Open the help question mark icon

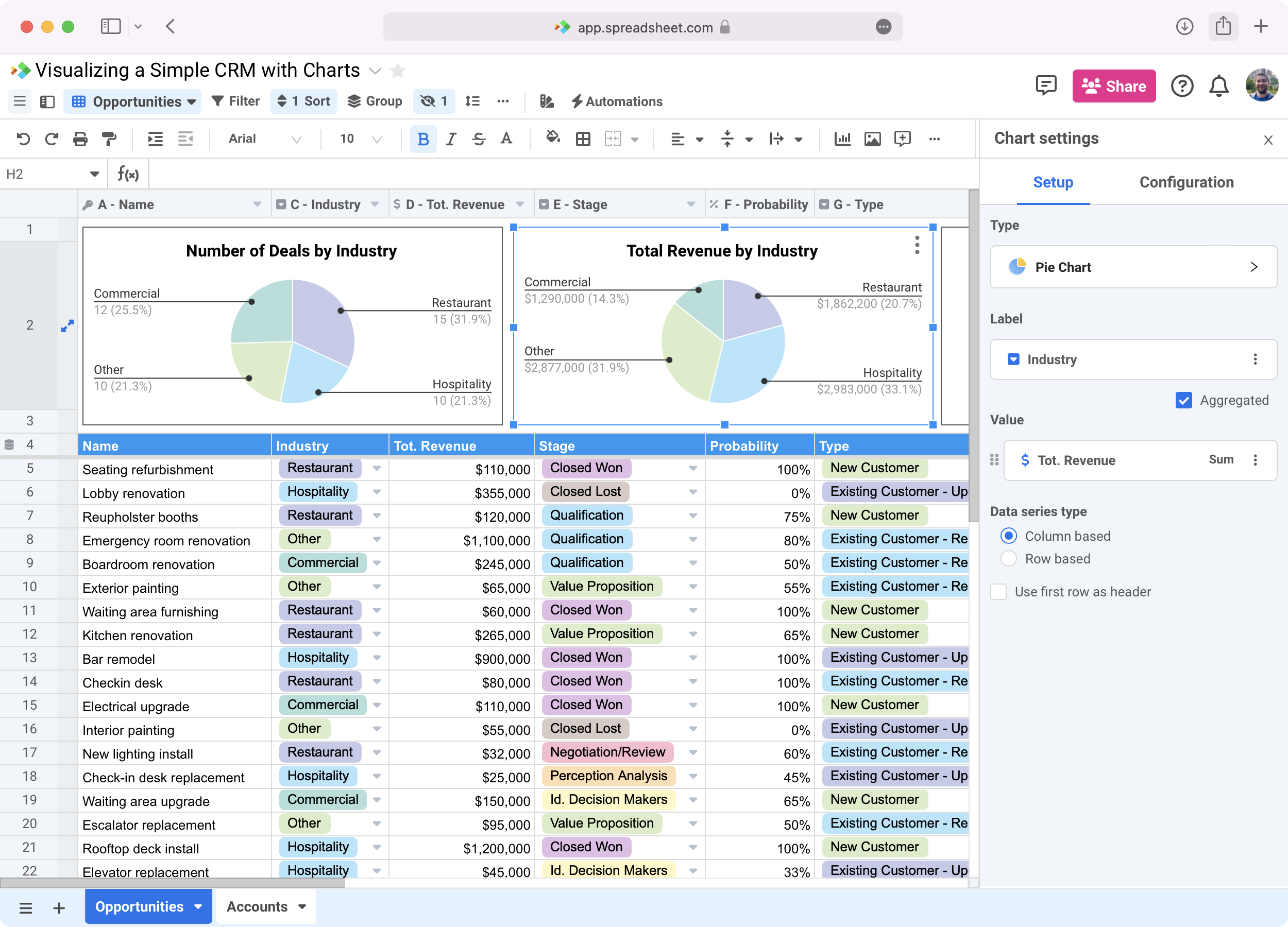click(1182, 87)
